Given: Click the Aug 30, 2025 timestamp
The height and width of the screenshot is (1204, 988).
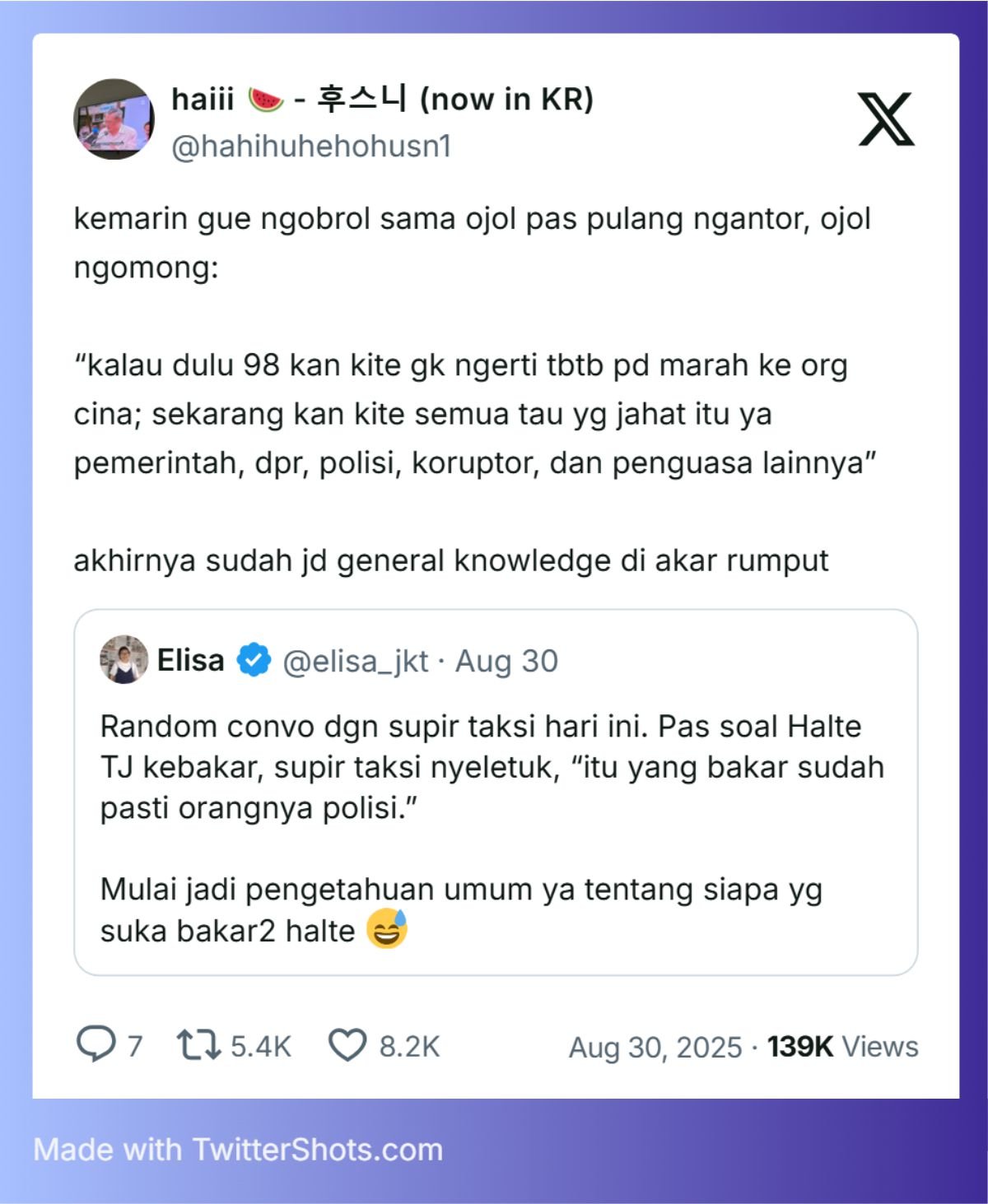Looking at the screenshot, I should point(655,1047).
